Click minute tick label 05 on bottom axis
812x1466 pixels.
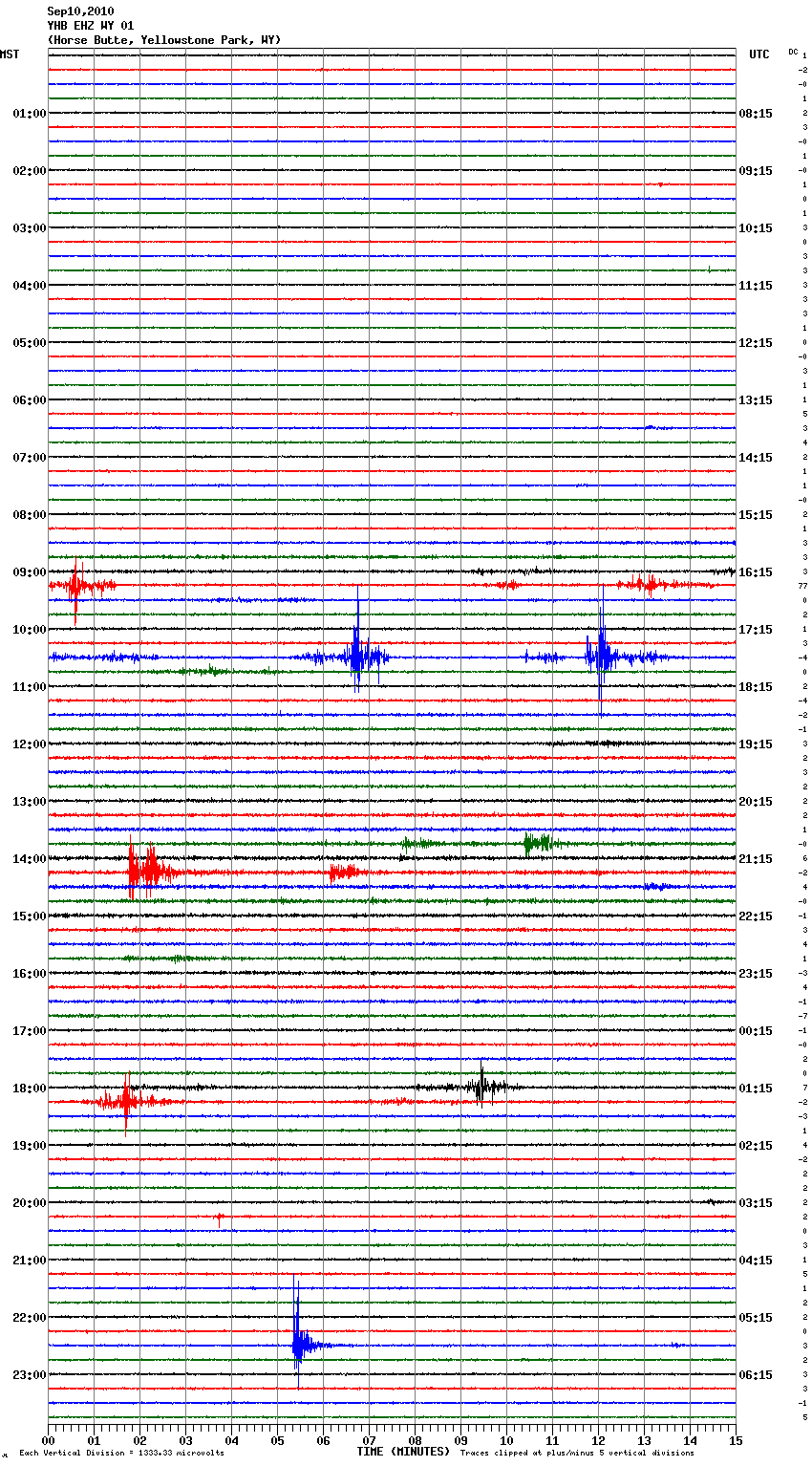[x=277, y=1440]
